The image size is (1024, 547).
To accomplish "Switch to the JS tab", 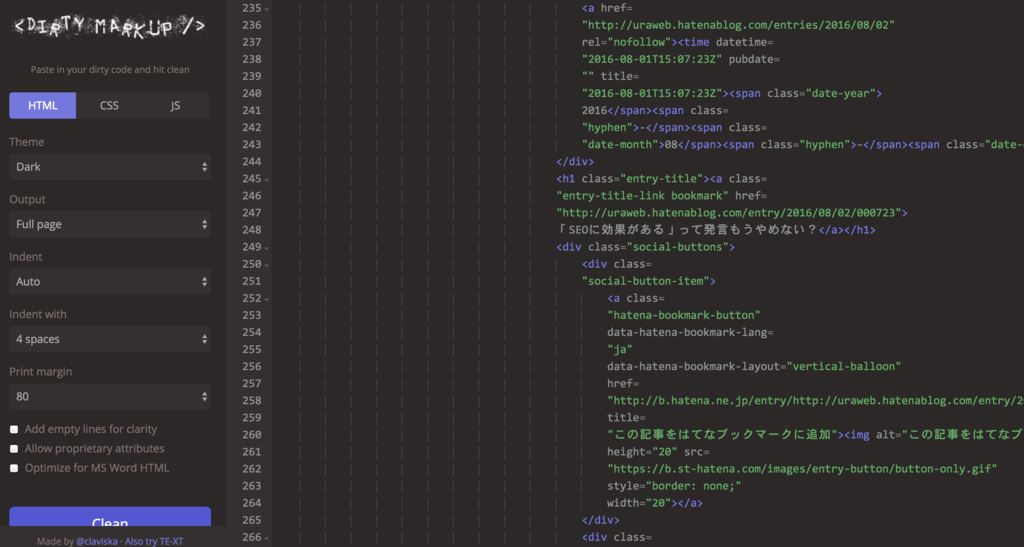I will [x=176, y=105].
